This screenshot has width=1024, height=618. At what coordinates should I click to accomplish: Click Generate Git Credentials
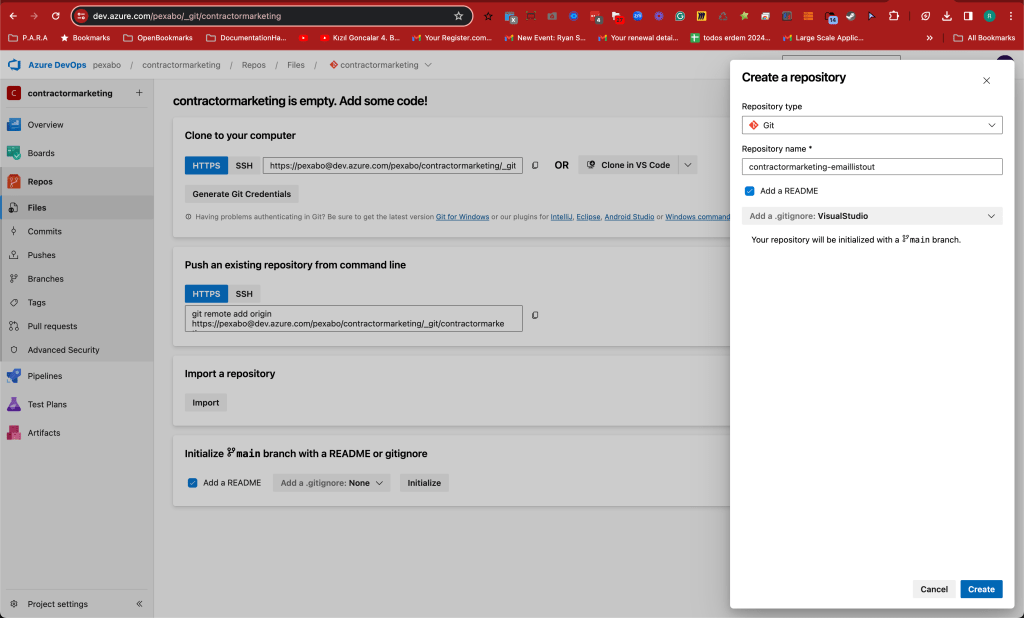tap(242, 194)
